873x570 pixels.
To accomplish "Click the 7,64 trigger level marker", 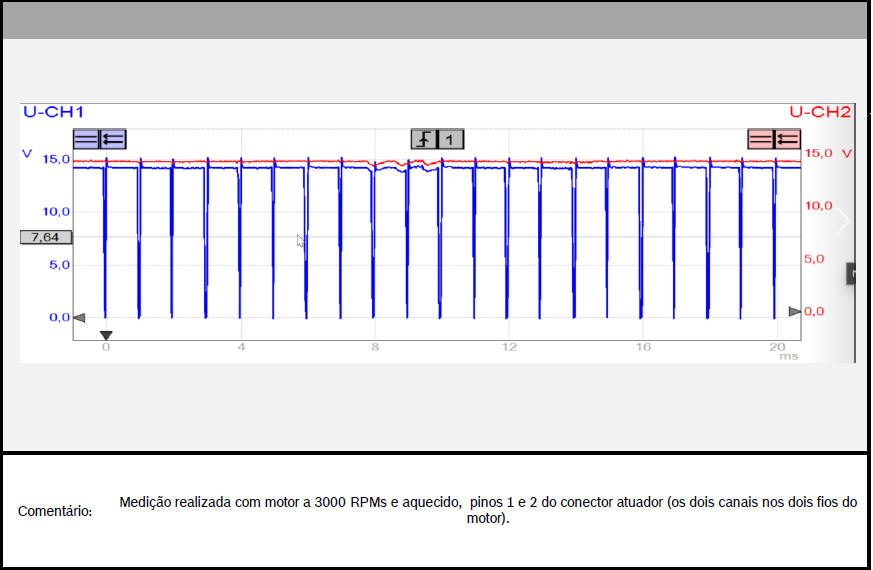I will coord(45,237).
